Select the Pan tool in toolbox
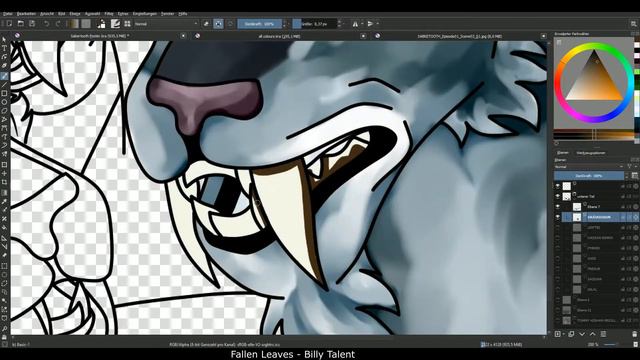640x360 pixels. pyautogui.click(x=4, y=337)
